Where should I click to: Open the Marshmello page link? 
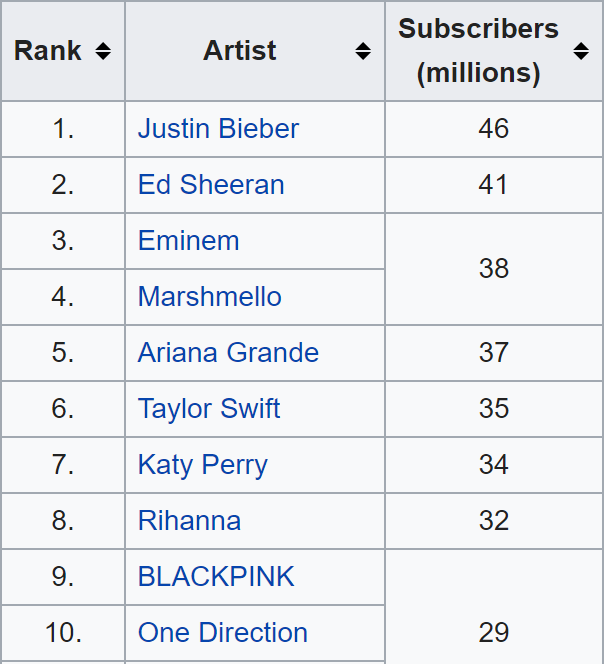[x=210, y=296]
